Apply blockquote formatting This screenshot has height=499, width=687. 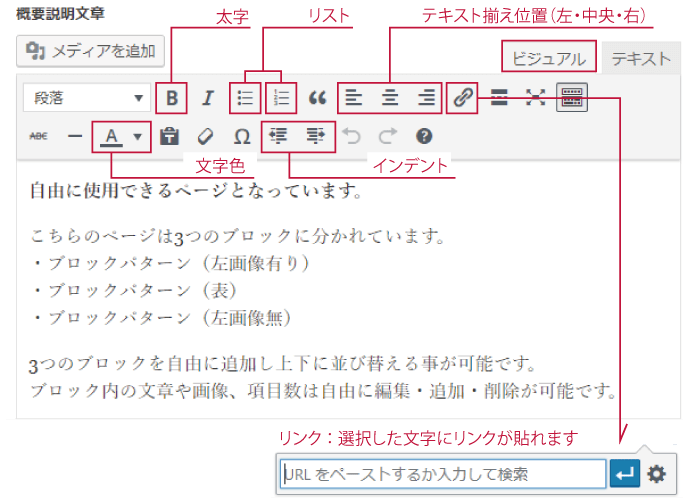click(x=317, y=98)
